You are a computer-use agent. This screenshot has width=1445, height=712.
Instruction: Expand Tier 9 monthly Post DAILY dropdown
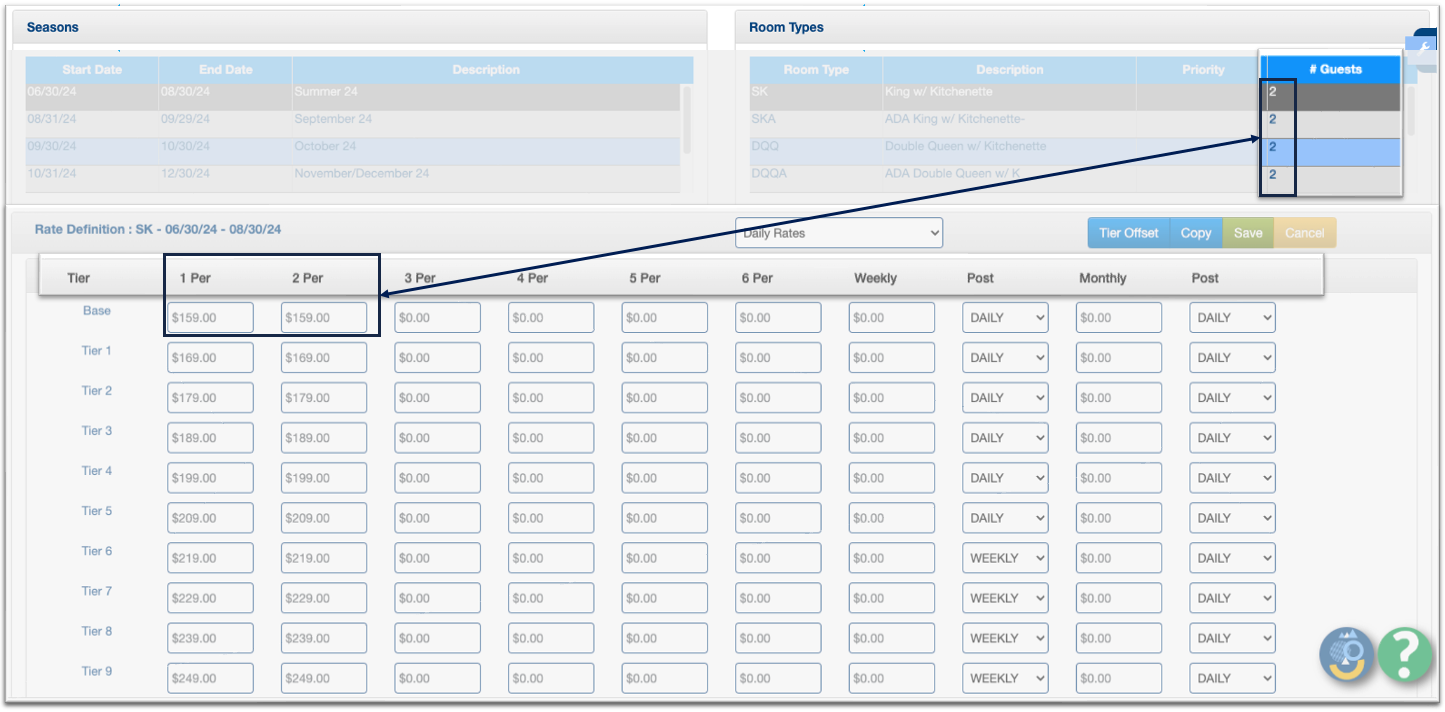coord(1232,678)
